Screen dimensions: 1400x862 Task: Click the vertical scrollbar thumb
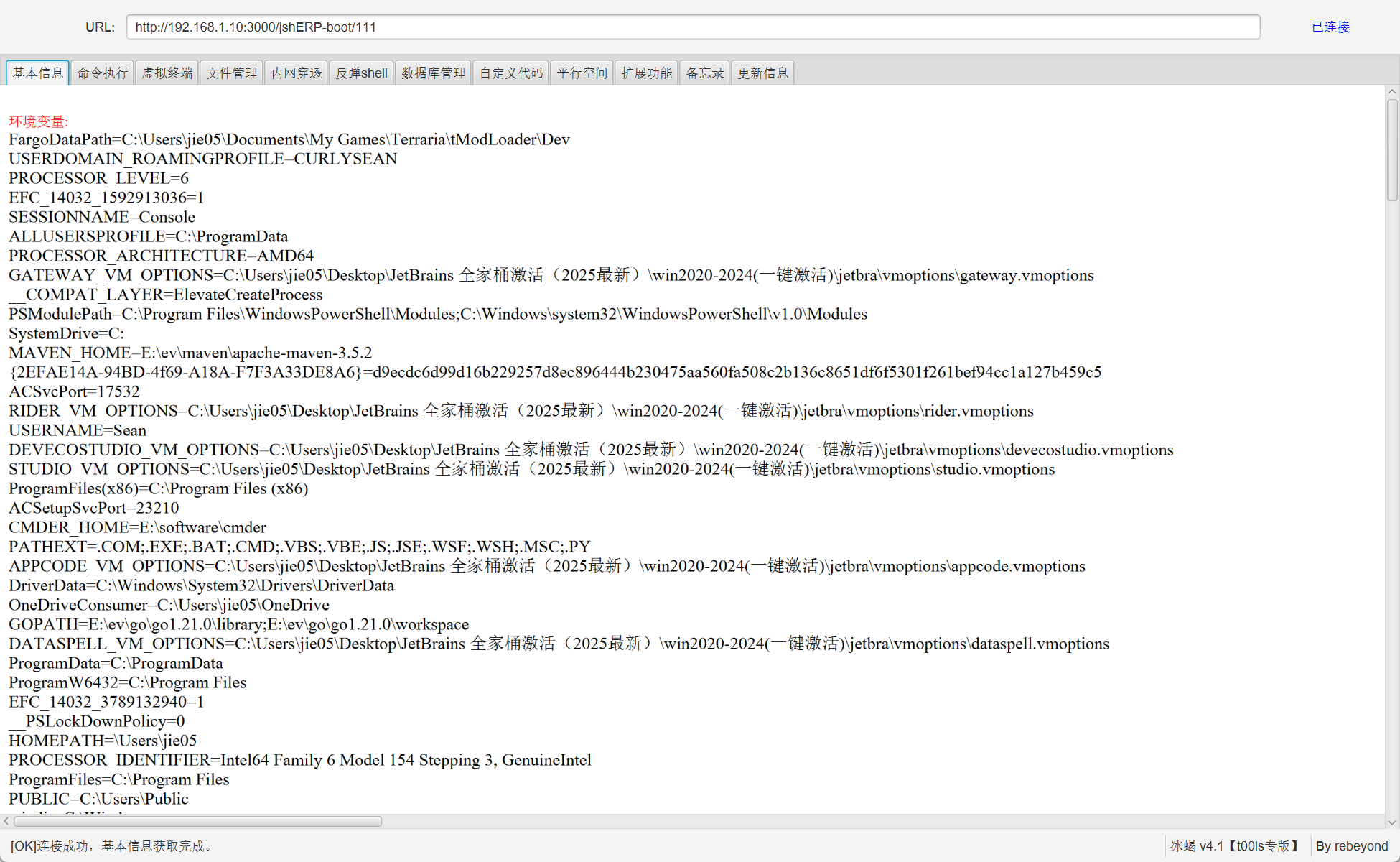(x=1392, y=149)
